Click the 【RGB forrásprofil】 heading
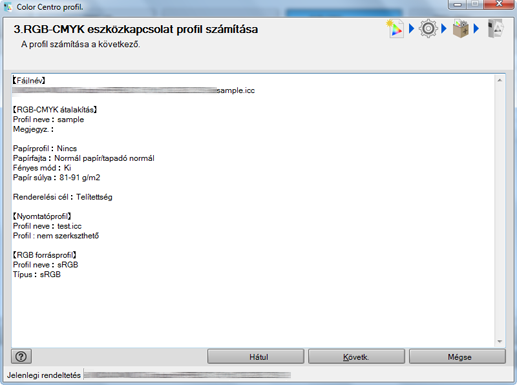The image size is (517, 385). coord(45,255)
